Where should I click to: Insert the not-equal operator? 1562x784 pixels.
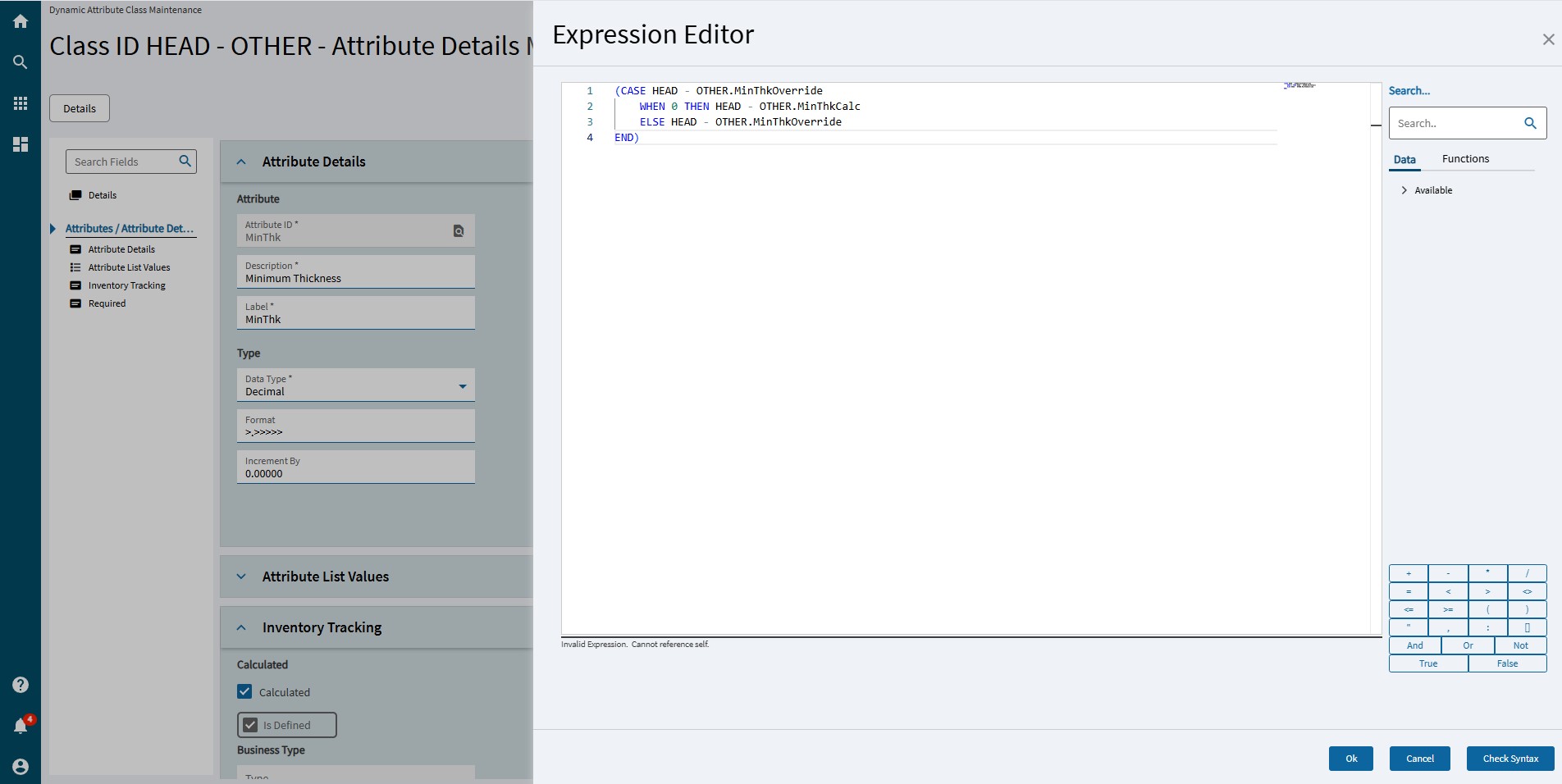1527,591
